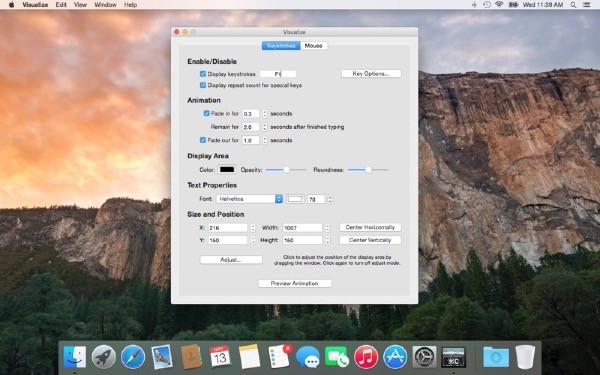Image resolution: width=600 pixels, height=375 pixels.
Task: Open System Preferences gear in dock
Action: point(424,357)
